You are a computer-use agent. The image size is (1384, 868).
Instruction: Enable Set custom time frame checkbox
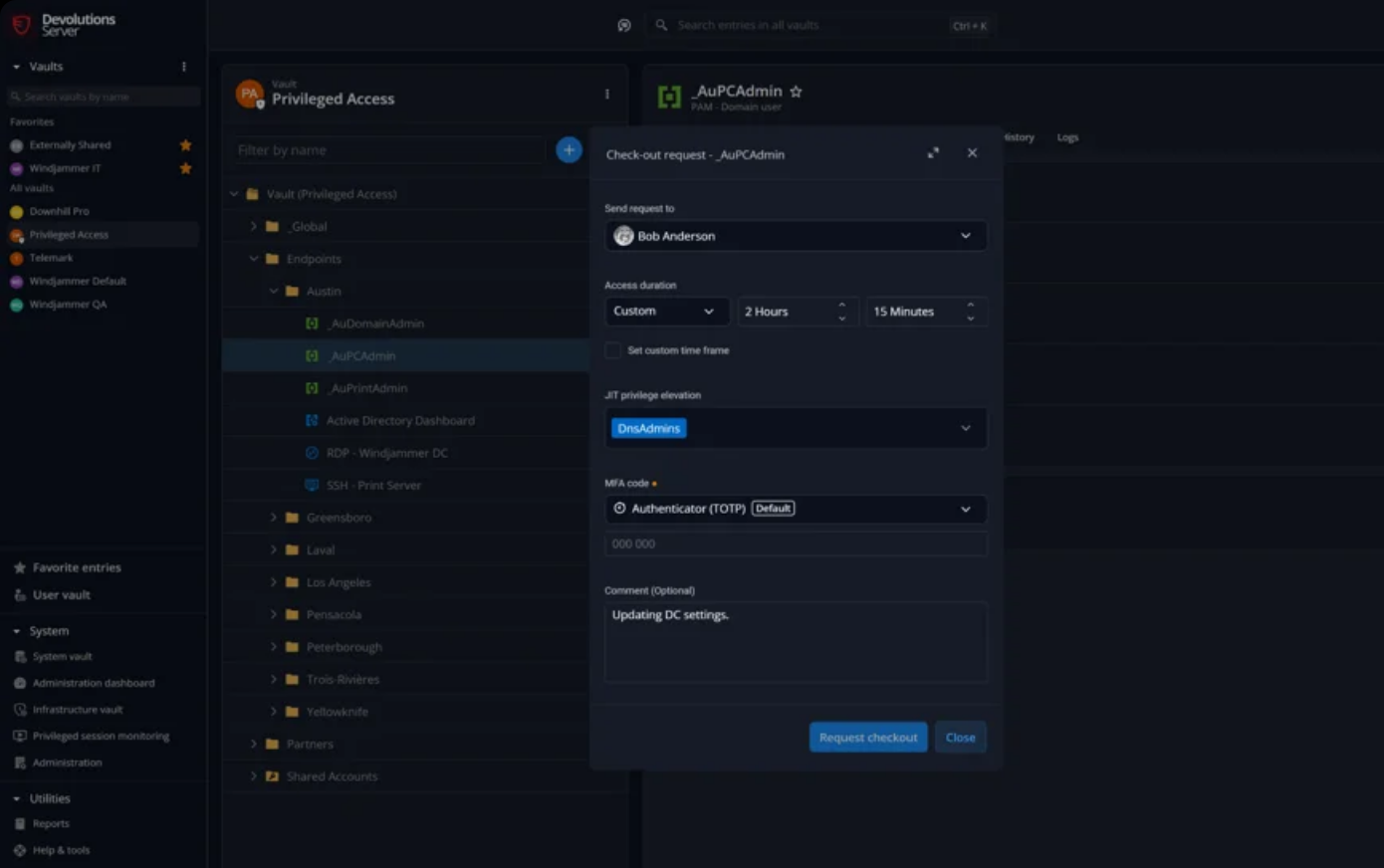[613, 350]
